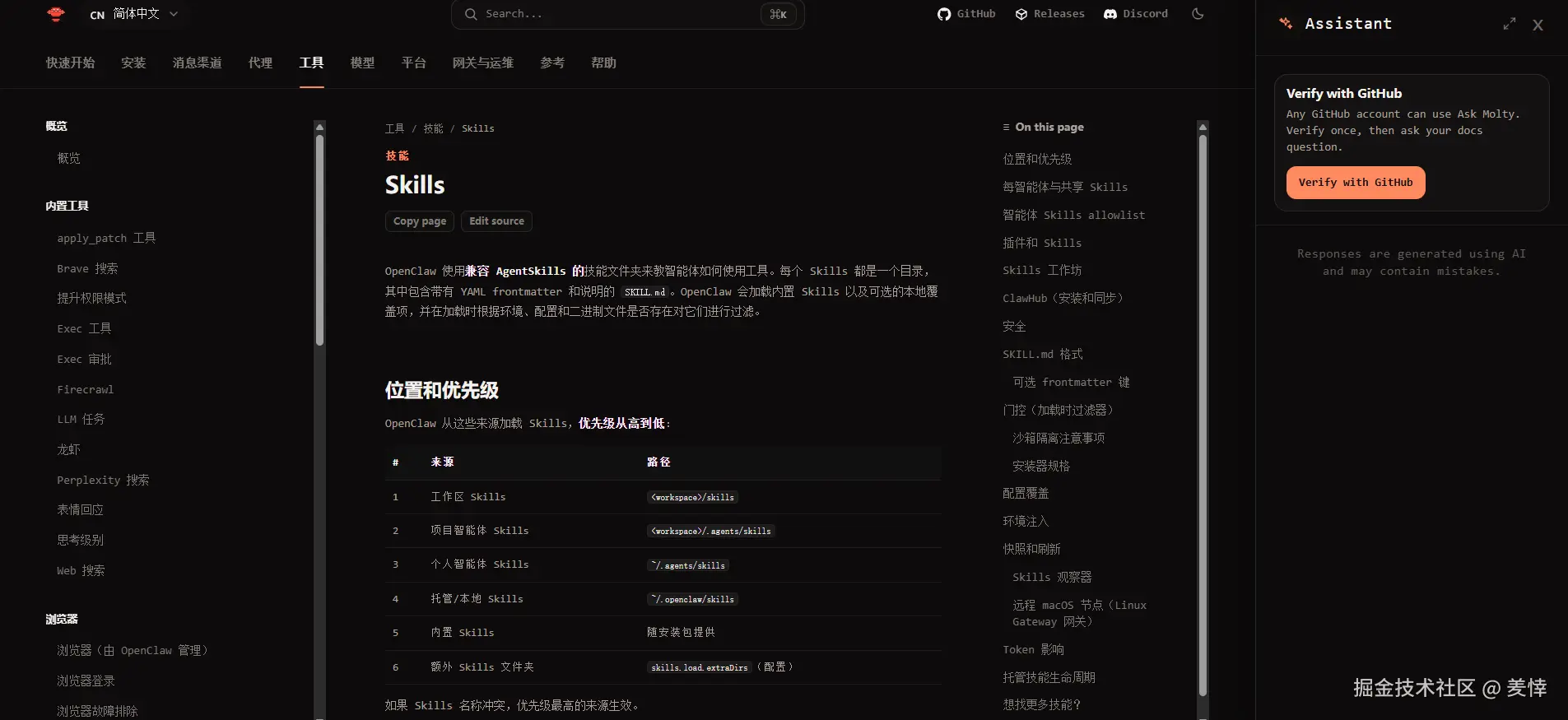Screen dimensions: 1568x720
Task: Open apply_patch 工具 sidebar item
Action: (x=106, y=238)
